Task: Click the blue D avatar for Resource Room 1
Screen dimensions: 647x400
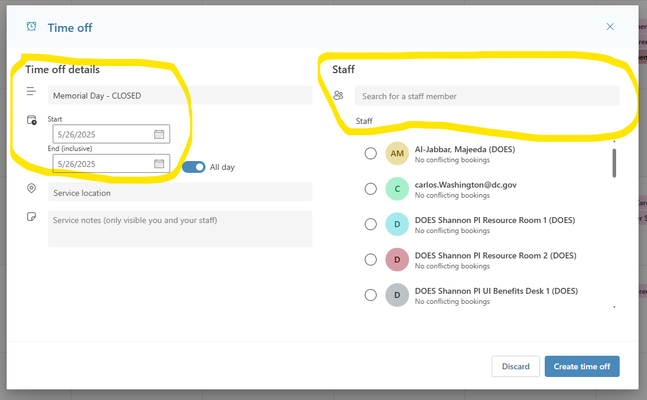Action: pos(397,224)
